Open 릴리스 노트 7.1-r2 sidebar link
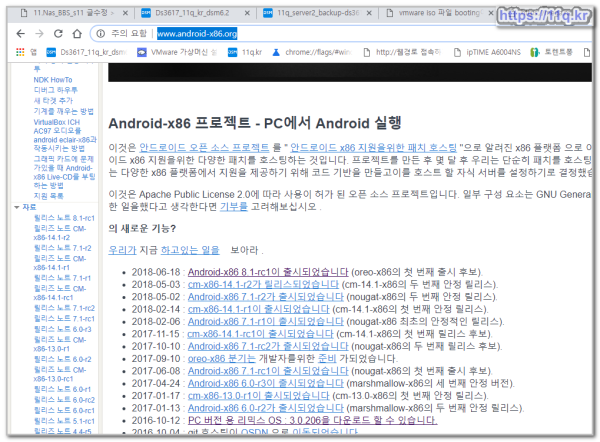Screen dimensions: 600x442 62,248
